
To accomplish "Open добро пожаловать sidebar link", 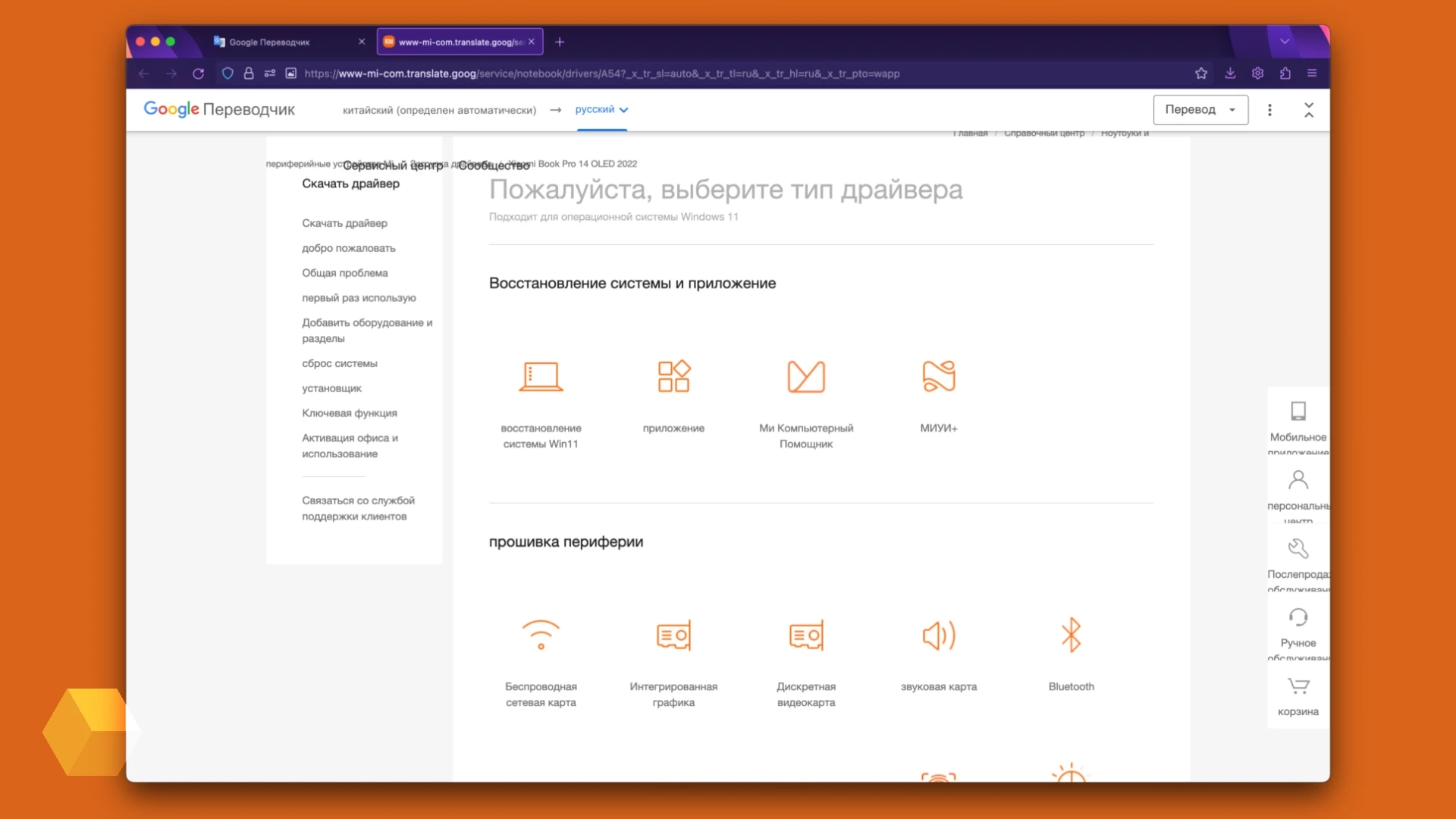I will pyautogui.click(x=349, y=248).
